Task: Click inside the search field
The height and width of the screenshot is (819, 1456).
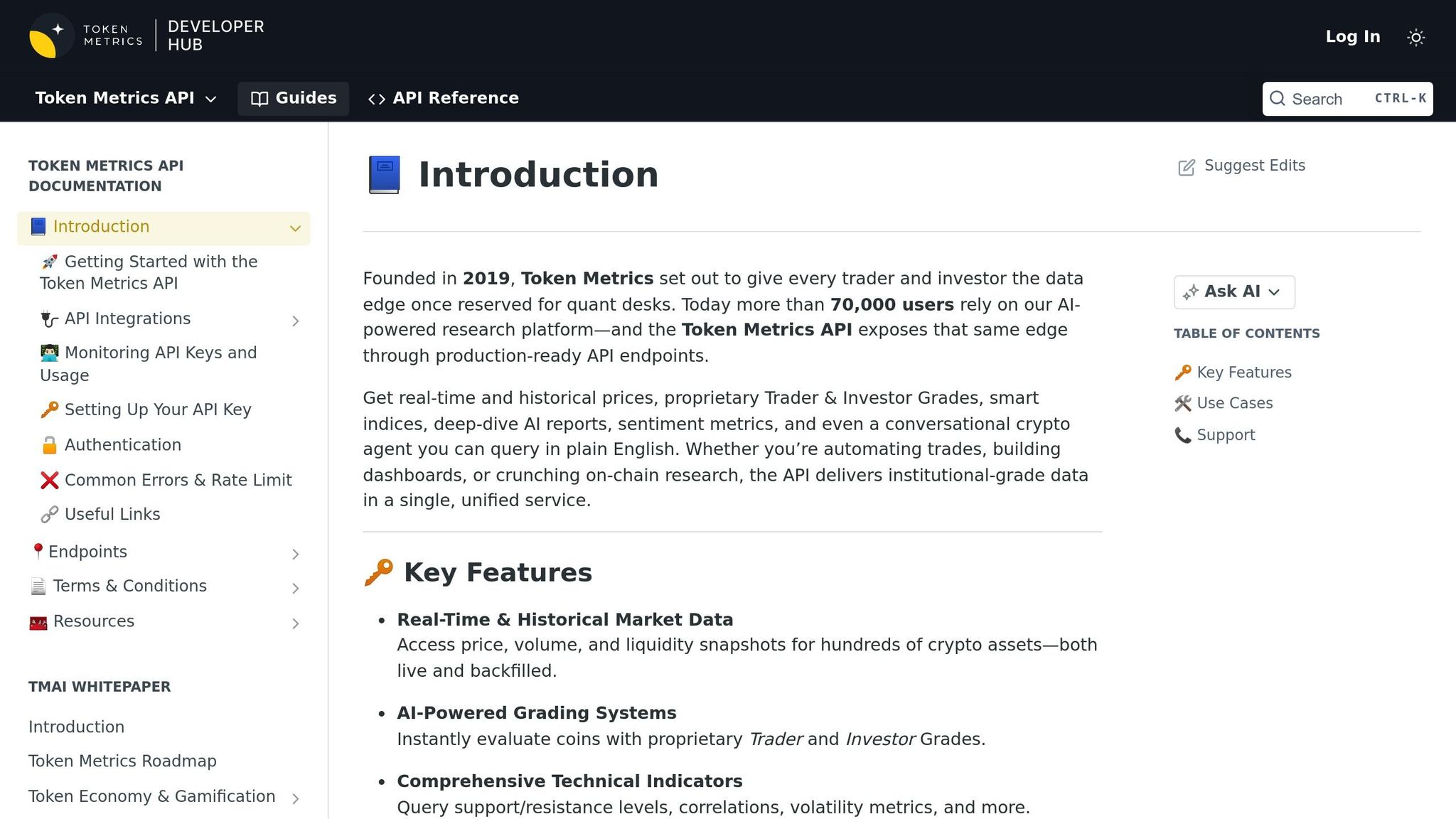Action: click(1337, 99)
